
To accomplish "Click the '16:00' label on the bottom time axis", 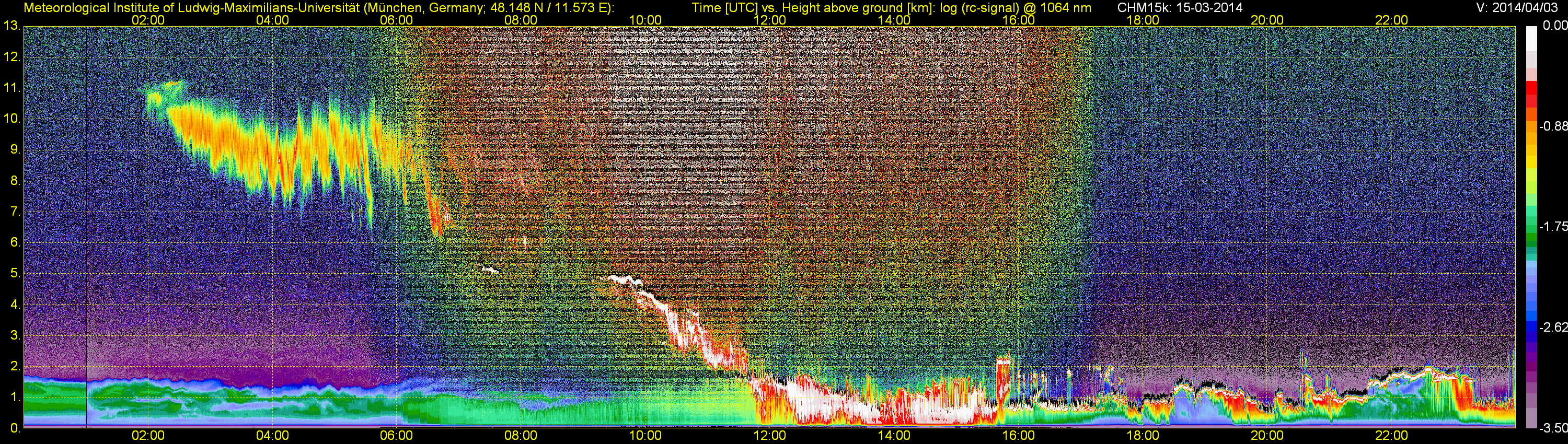I will pos(1018,436).
